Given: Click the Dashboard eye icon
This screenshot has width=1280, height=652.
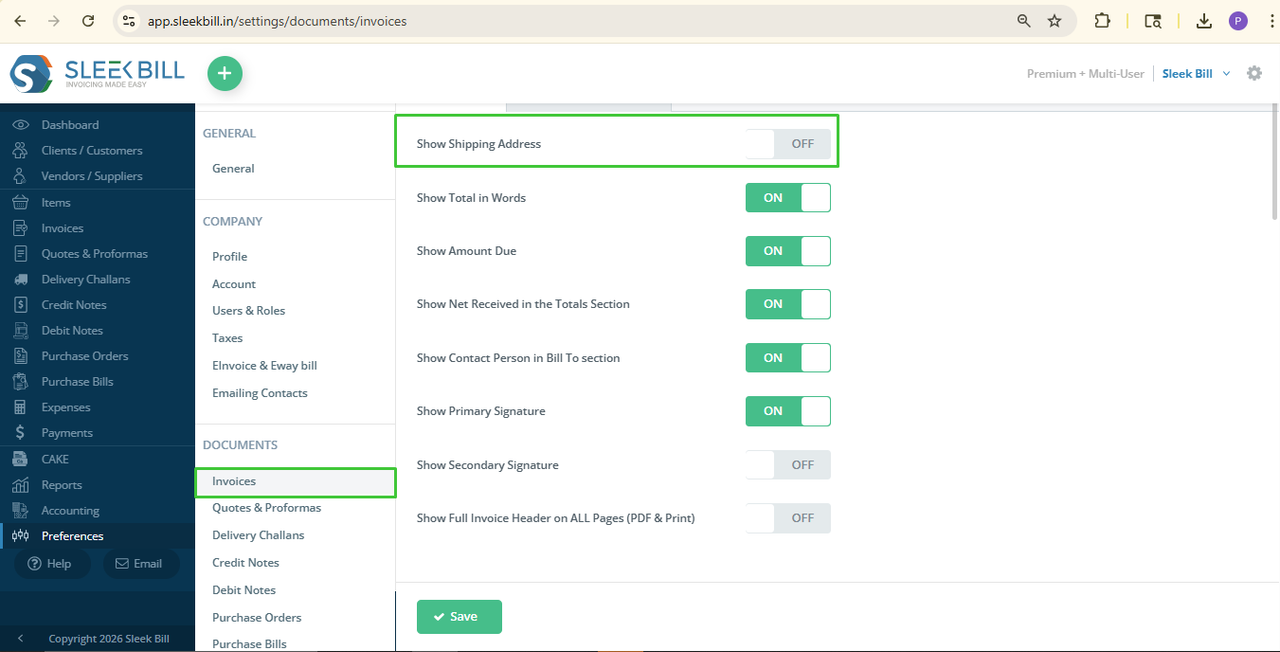Looking at the screenshot, I should tap(20, 125).
